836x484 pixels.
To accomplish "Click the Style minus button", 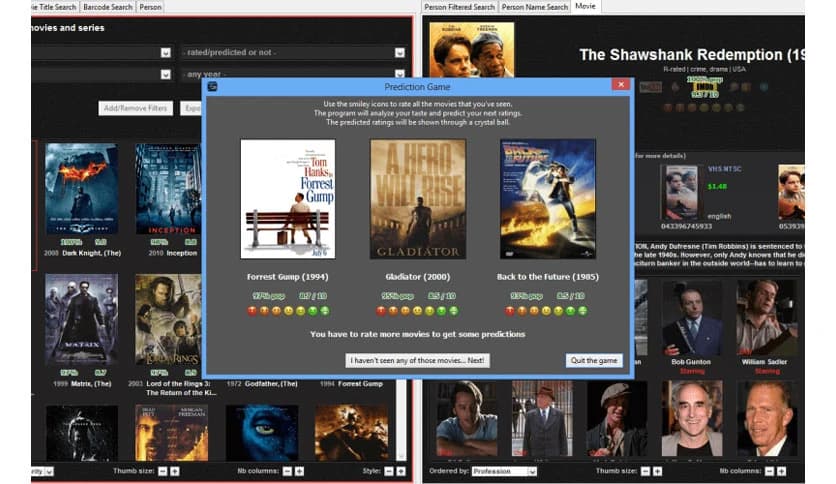I will click(x=389, y=471).
